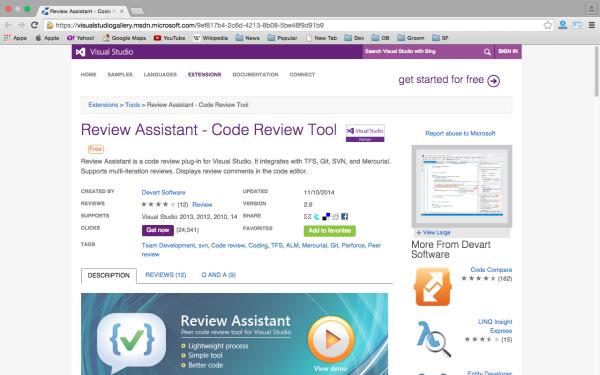Click the browser back arrow

click(8, 25)
